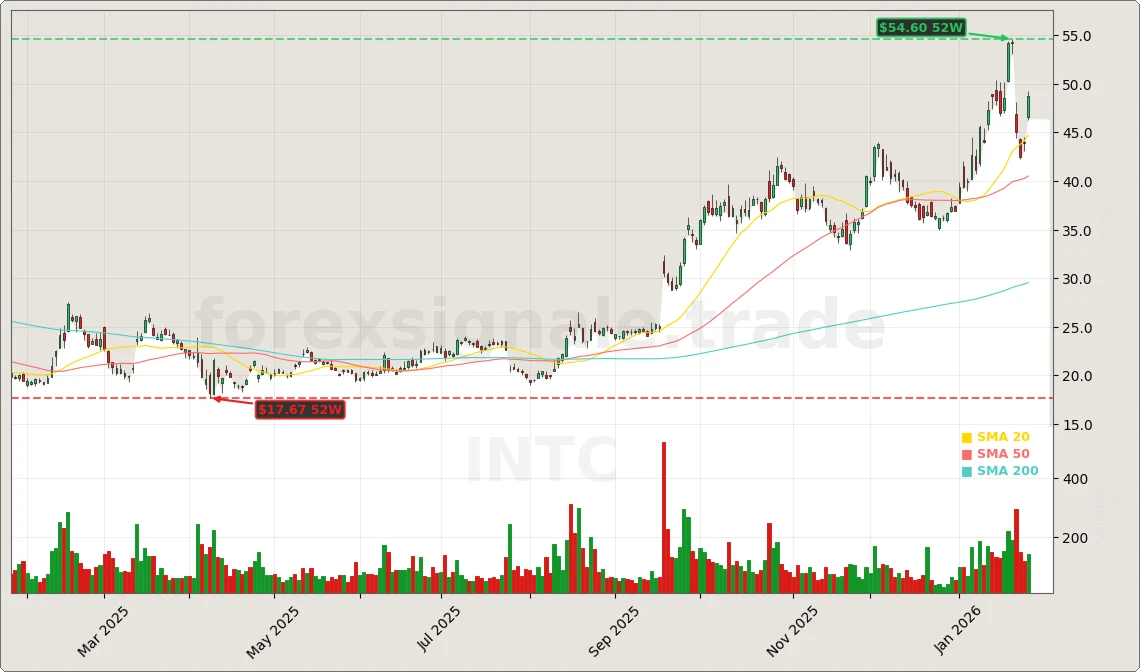The width and height of the screenshot is (1140, 672).
Task: Select the teal SMA 200 legend swatch
Action: pyautogui.click(x=967, y=472)
